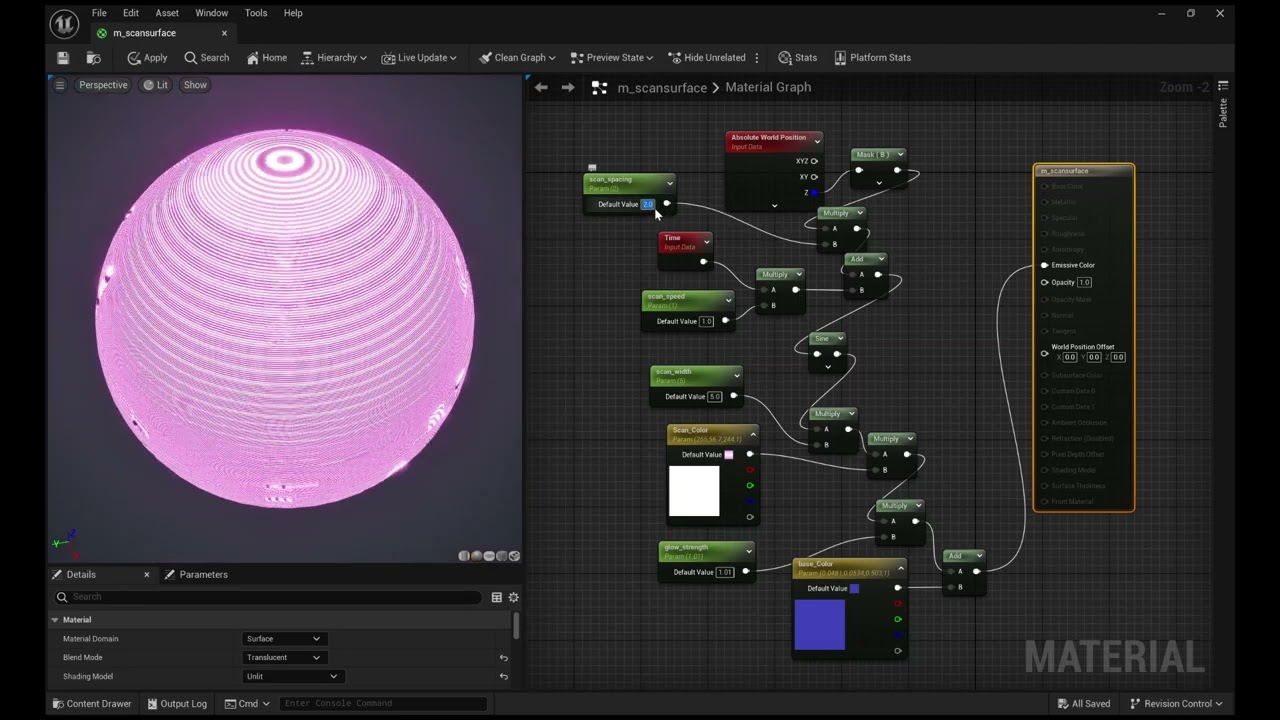Set preview mesh to cylinder primitive
This screenshot has height=720, width=1280.
[x=464, y=556]
